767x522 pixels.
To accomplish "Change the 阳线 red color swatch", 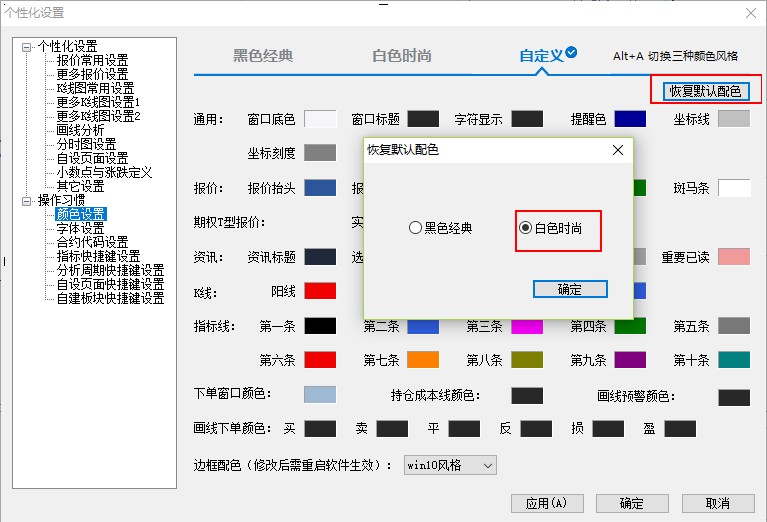I will 320,291.
